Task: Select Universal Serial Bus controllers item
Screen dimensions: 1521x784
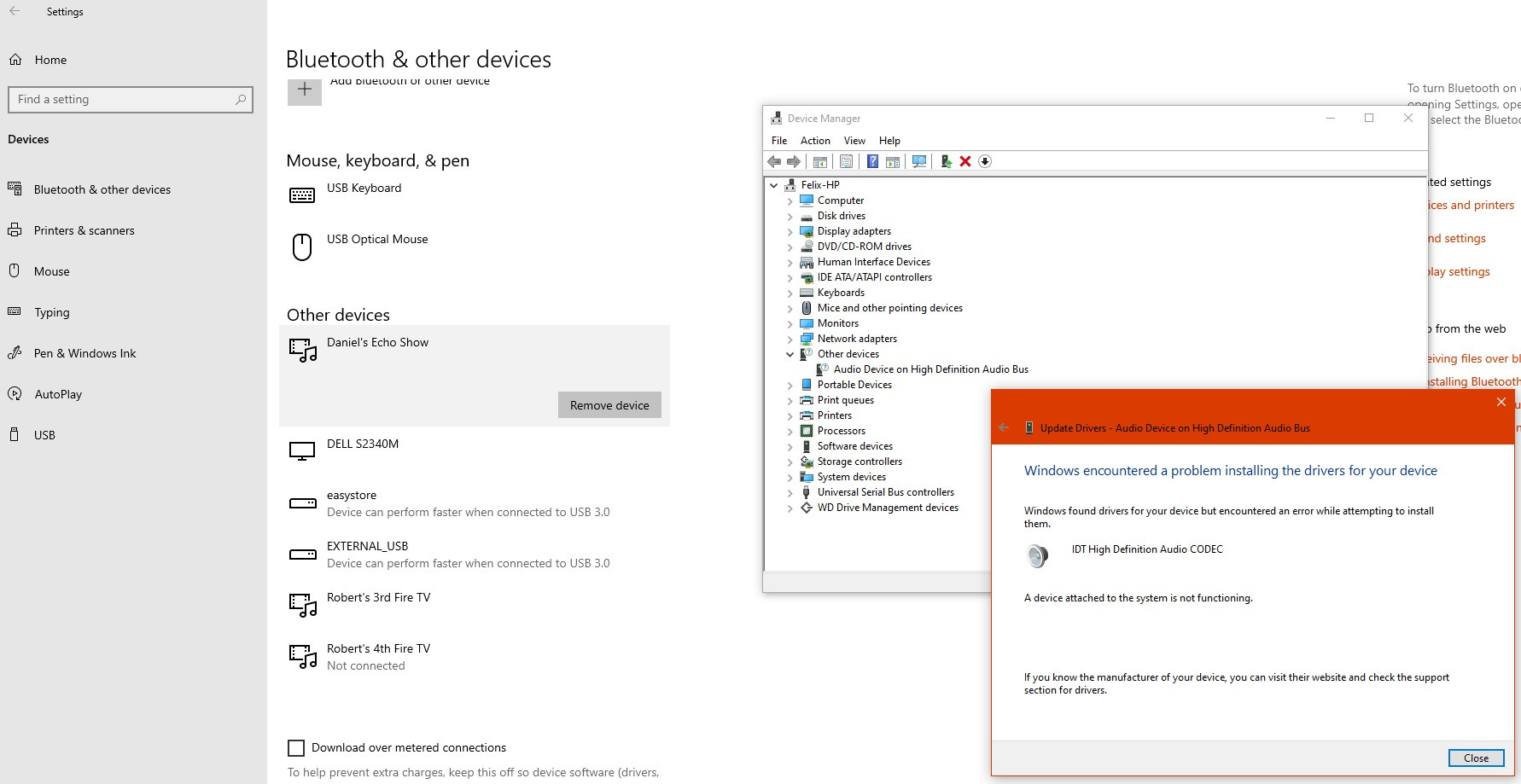Action: click(x=886, y=492)
